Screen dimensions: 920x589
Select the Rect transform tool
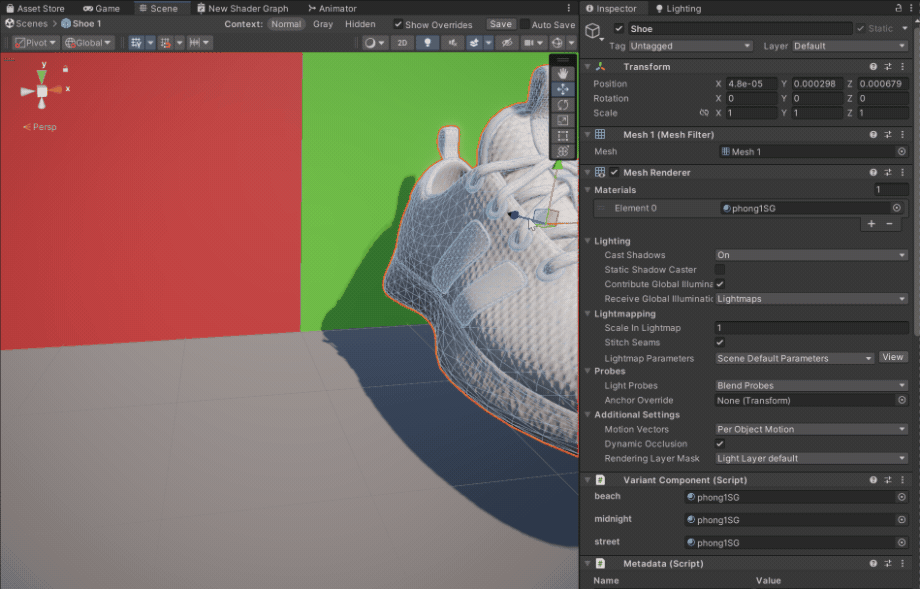[x=563, y=136]
